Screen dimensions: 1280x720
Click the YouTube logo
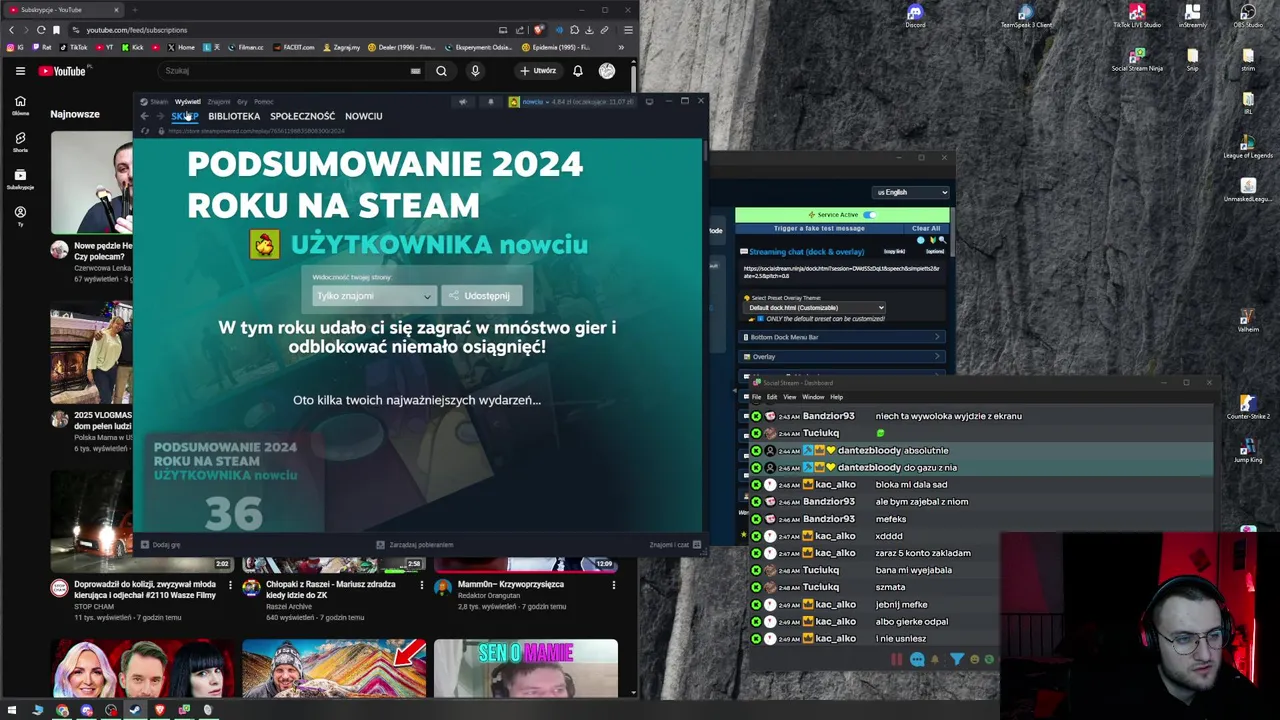pyautogui.click(x=64, y=71)
